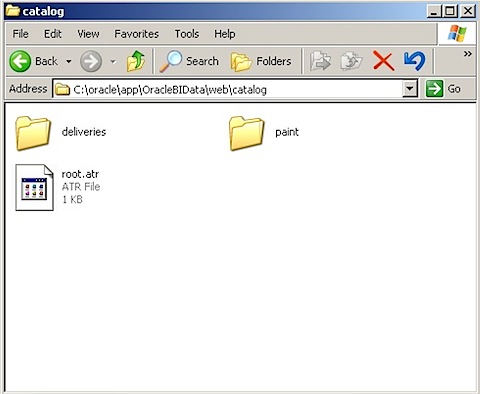This screenshot has width=480, height=394.
Task: Click the folder icon in address bar
Action: coord(62,89)
